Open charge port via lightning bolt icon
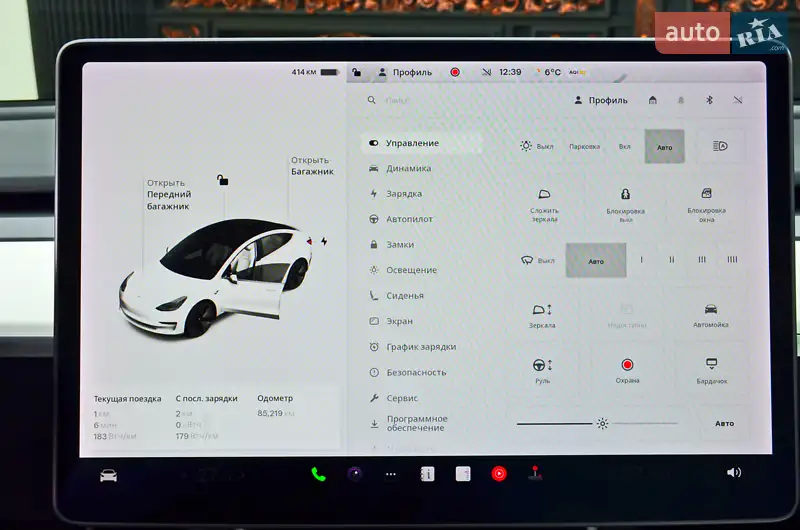Image resolution: width=800 pixels, height=530 pixels. pyautogui.click(x=324, y=241)
